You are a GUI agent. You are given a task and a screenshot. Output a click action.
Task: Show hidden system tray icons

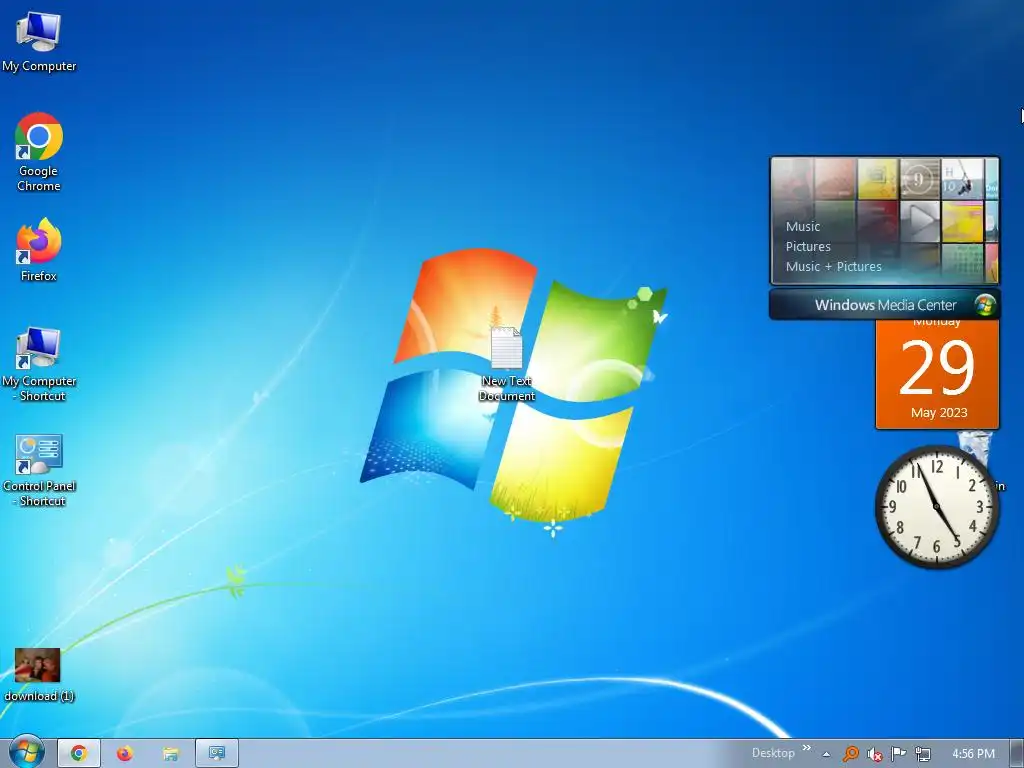click(826, 754)
